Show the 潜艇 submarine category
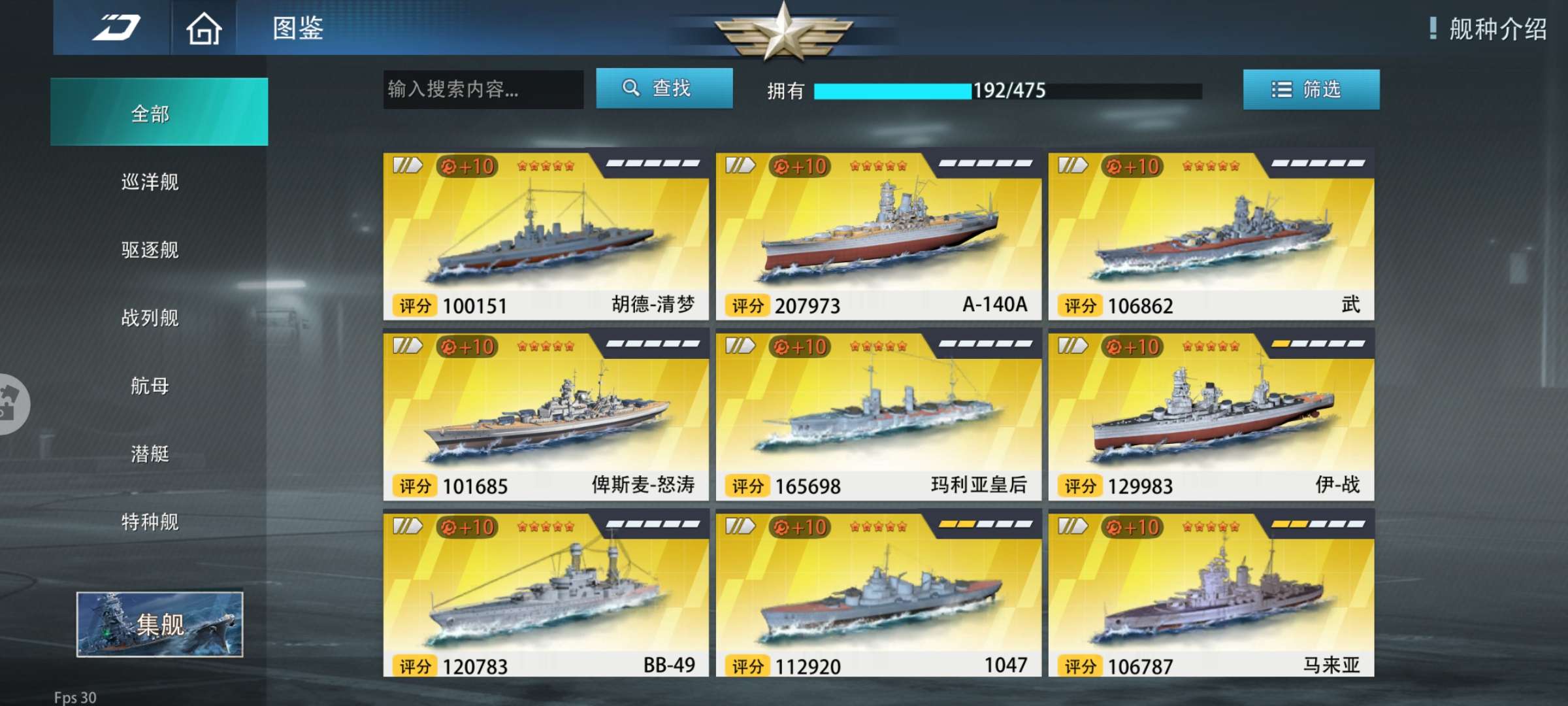1568x706 pixels. (x=150, y=454)
